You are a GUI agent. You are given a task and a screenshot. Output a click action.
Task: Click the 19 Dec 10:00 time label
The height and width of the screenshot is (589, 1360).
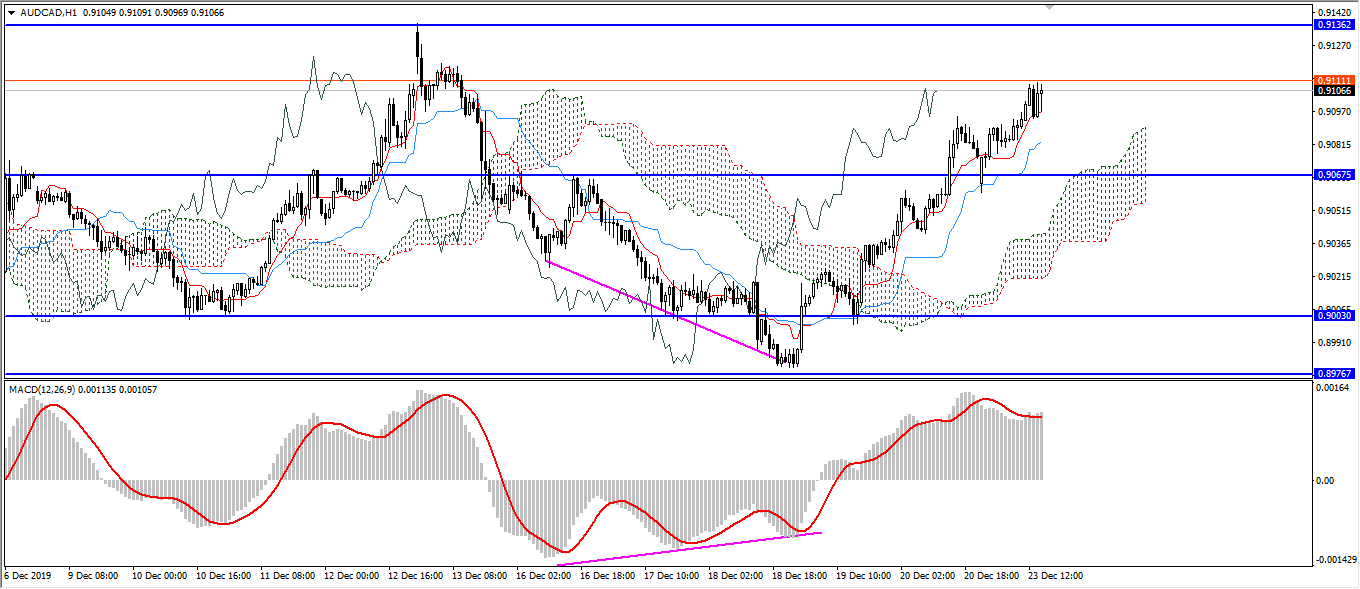coord(864,577)
